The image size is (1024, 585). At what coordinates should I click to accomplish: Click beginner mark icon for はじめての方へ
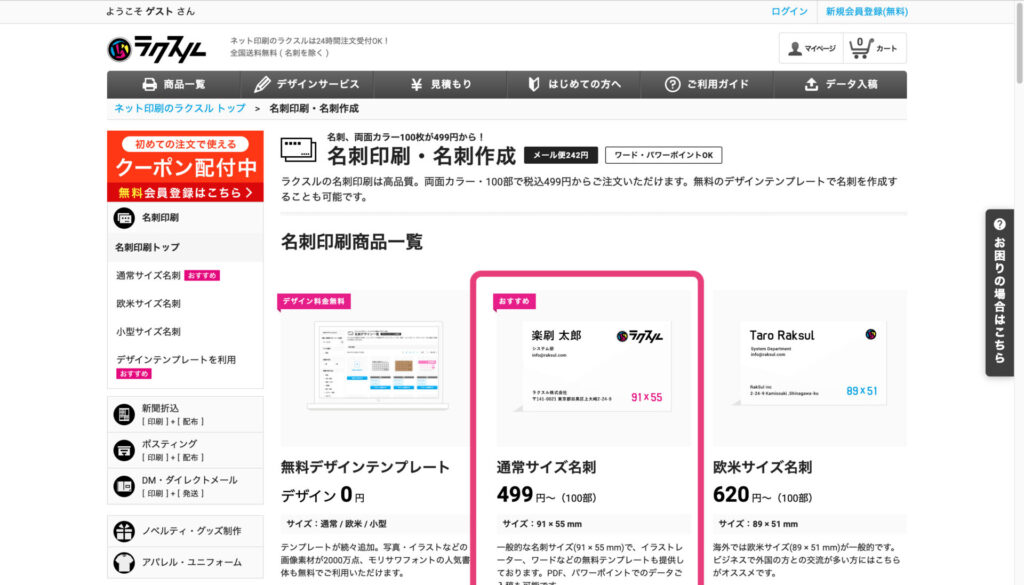click(x=534, y=84)
